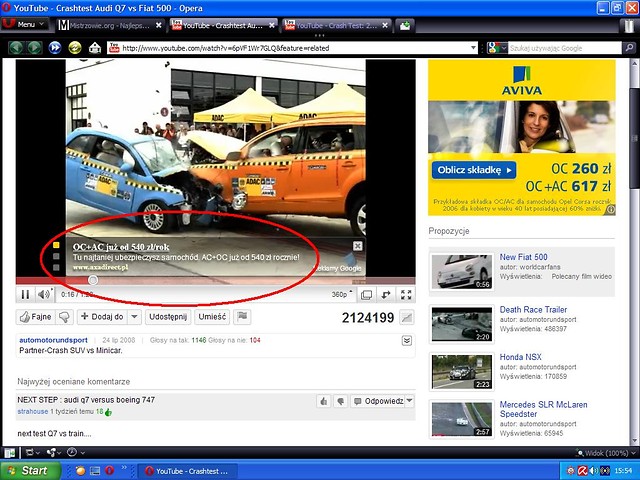The height and width of the screenshot is (480, 640).
Task: Click the expand player arrow icon
Action: [386, 295]
